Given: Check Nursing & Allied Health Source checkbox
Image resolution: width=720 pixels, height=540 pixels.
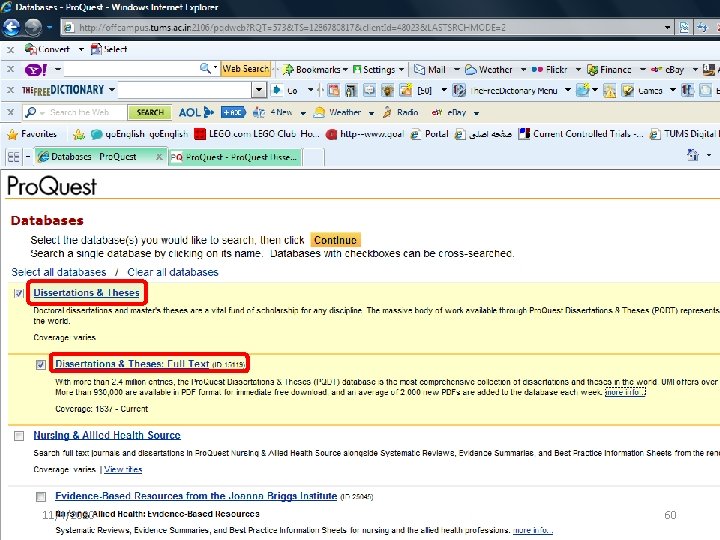Looking at the screenshot, I should (x=19, y=436).
